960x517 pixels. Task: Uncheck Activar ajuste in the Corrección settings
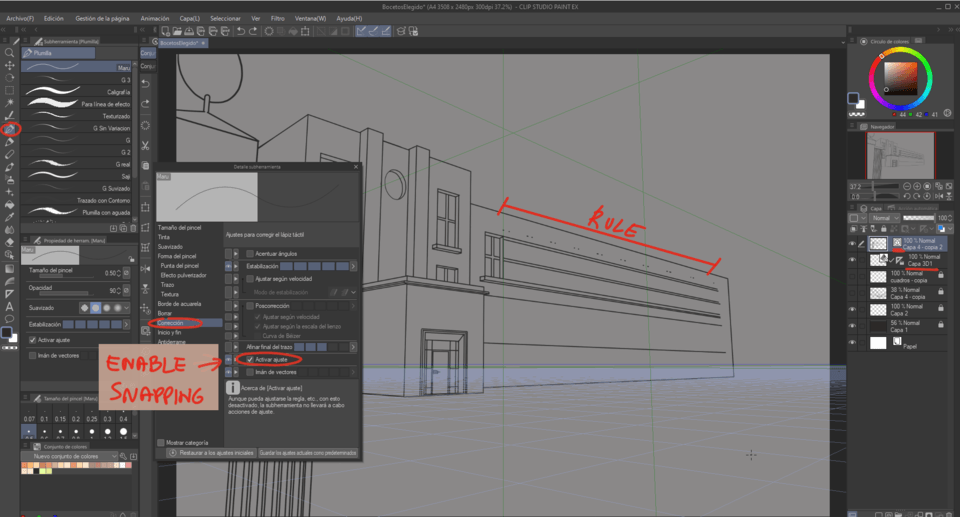[250, 360]
